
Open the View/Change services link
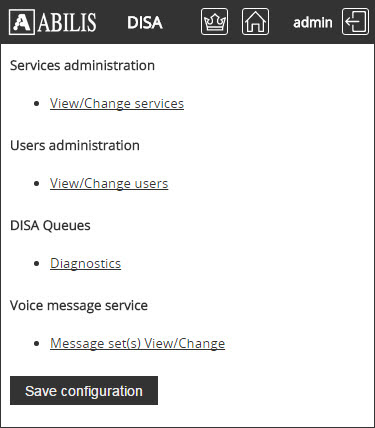(x=117, y=103)
